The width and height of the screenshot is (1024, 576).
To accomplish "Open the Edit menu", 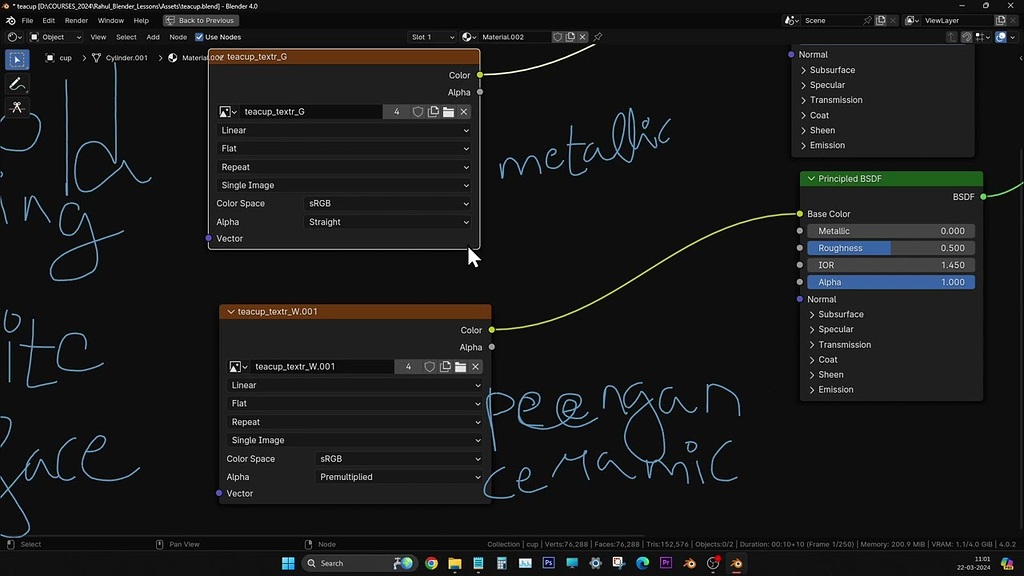I will coord(48,20).
